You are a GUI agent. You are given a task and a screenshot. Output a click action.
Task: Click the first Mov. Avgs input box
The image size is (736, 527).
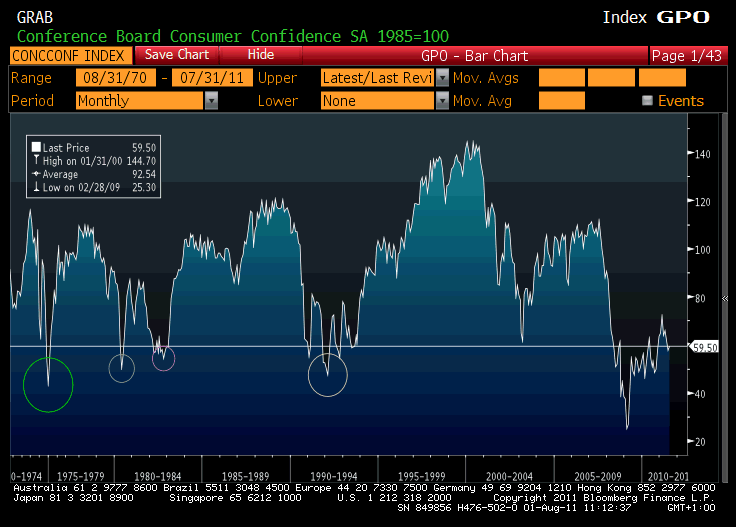pyautogui.click(x=562, y=77)
